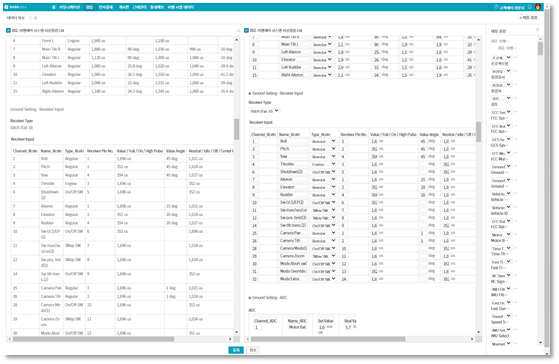Click the settings sidebar's scroll-down arrow
The height and width of the screenshot is (364, 559).
[x=540, y=343]
